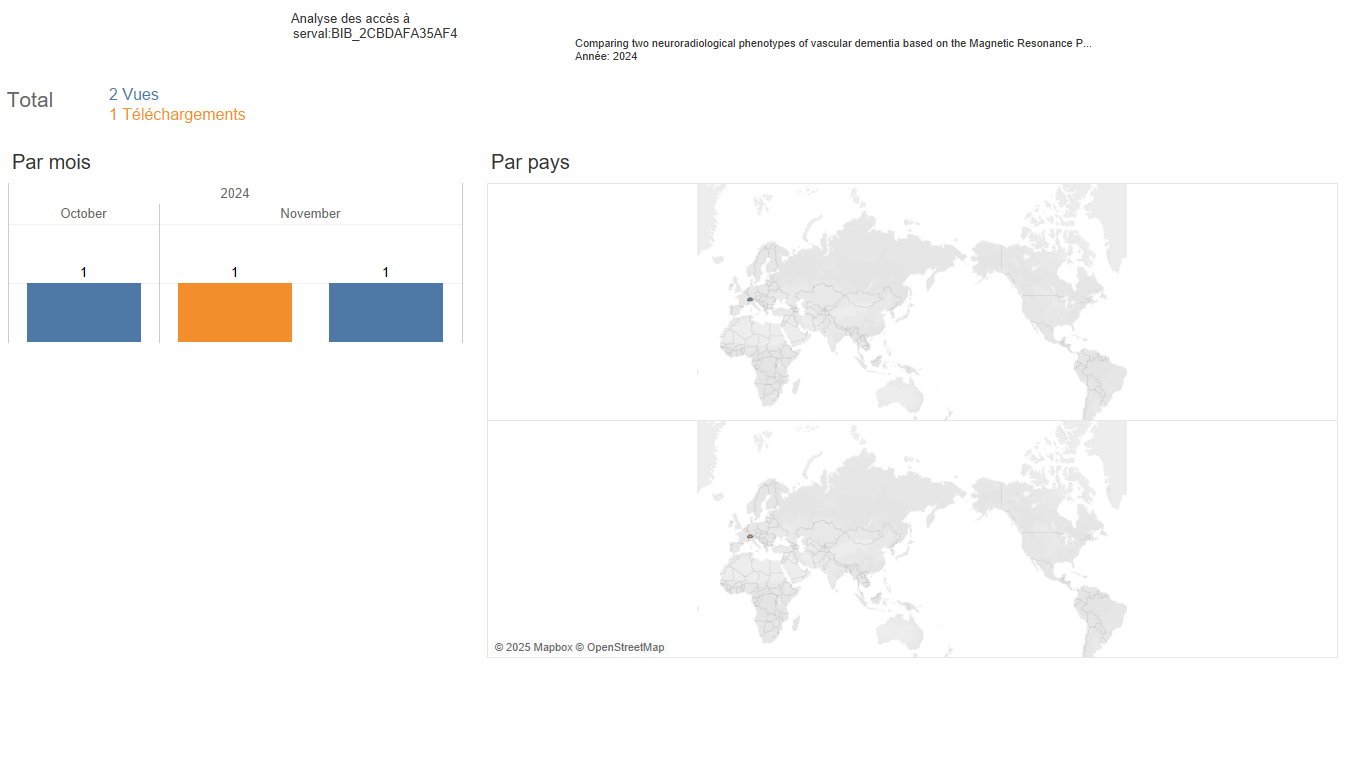Image resolution: width=1366 pixels, height=768 pixels.
Task: Click the October month header
Action: coord(83,214)
